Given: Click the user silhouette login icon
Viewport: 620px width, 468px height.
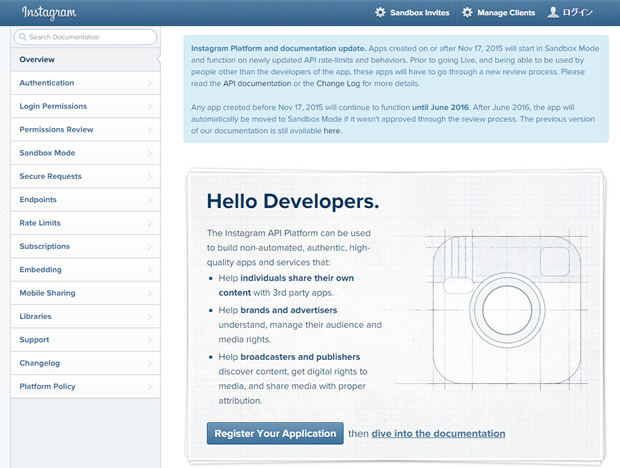Looking at the screenshot, I should click(x=553, y=13).
